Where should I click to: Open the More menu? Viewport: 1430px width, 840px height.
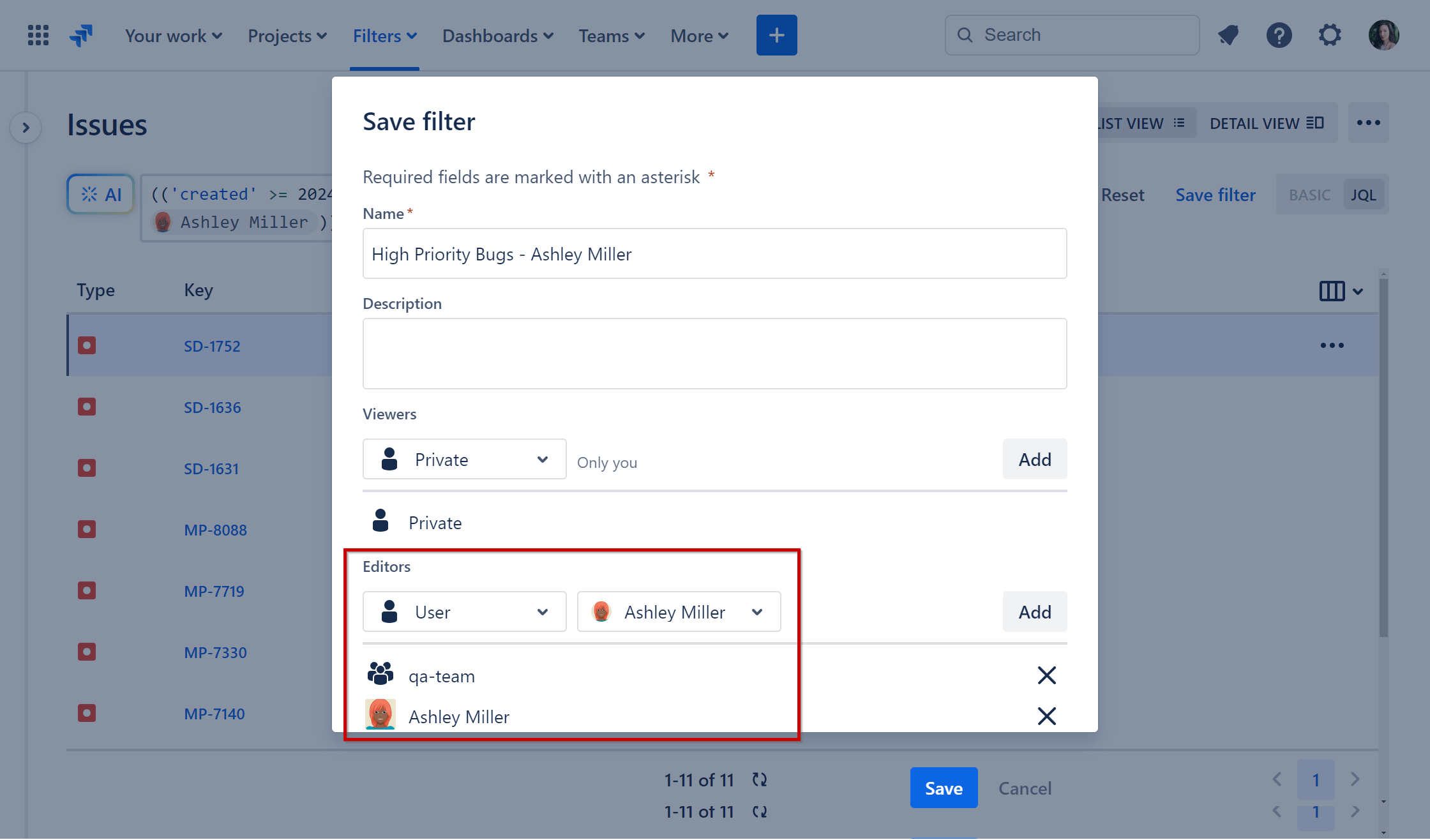point(698,36)
